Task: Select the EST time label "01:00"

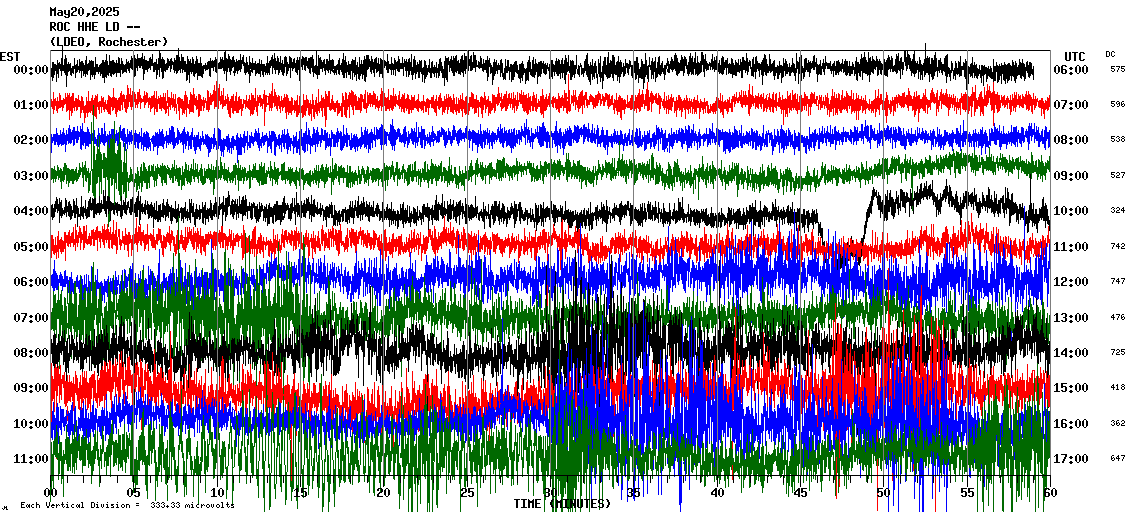Action: pos(31,105)
